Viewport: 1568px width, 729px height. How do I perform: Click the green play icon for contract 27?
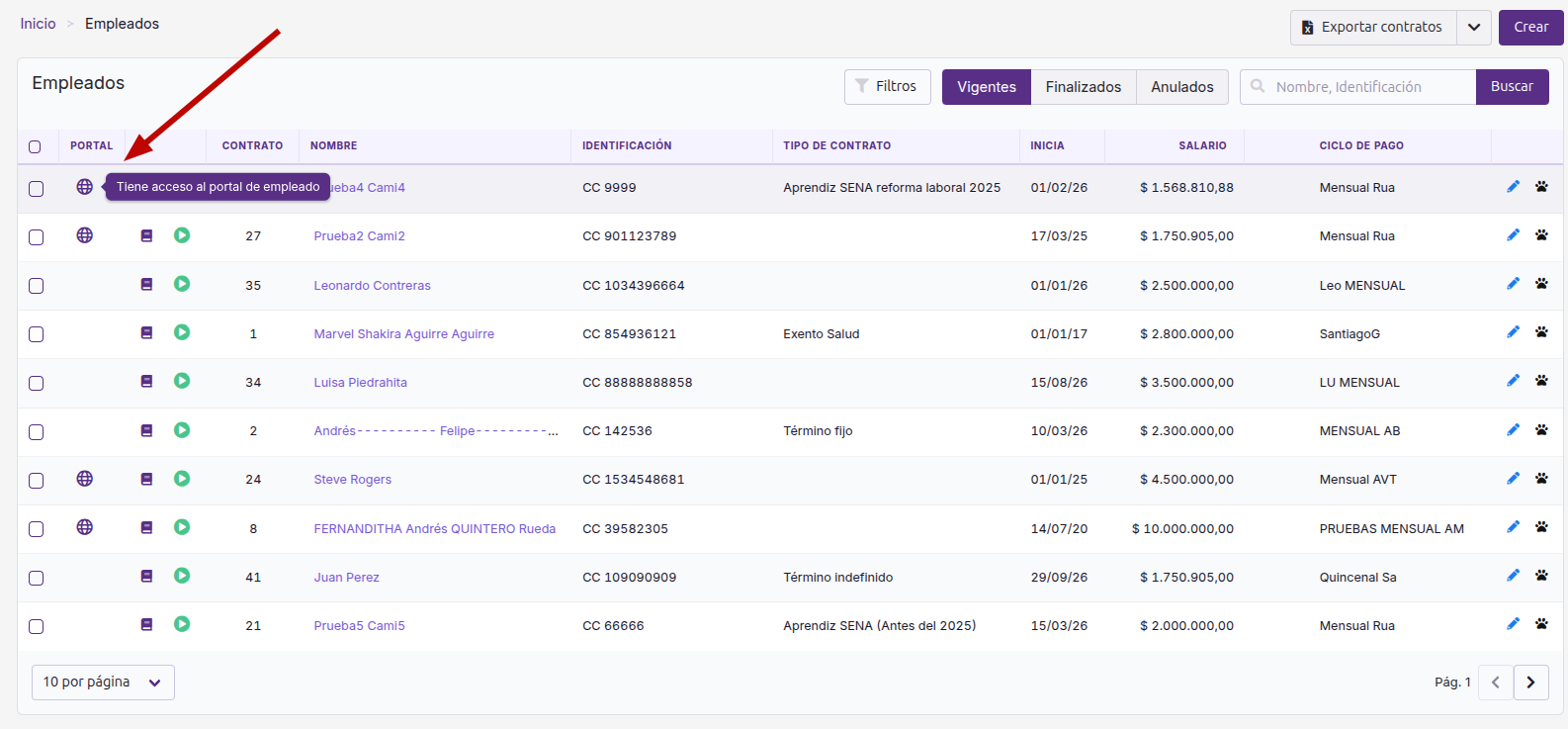tap(182, 235)
